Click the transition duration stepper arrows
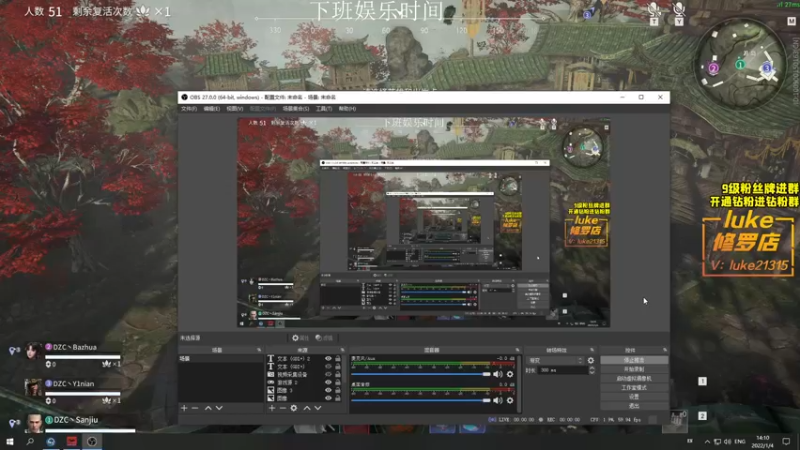 [592, 370]
